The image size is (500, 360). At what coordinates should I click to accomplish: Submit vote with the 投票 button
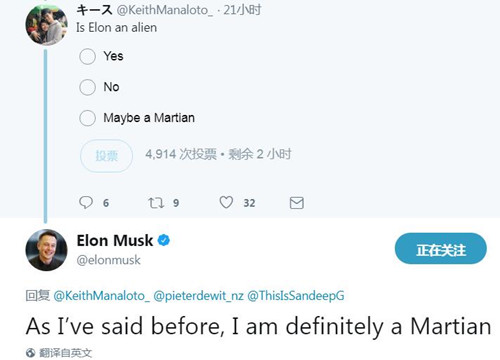click(106, 156)
